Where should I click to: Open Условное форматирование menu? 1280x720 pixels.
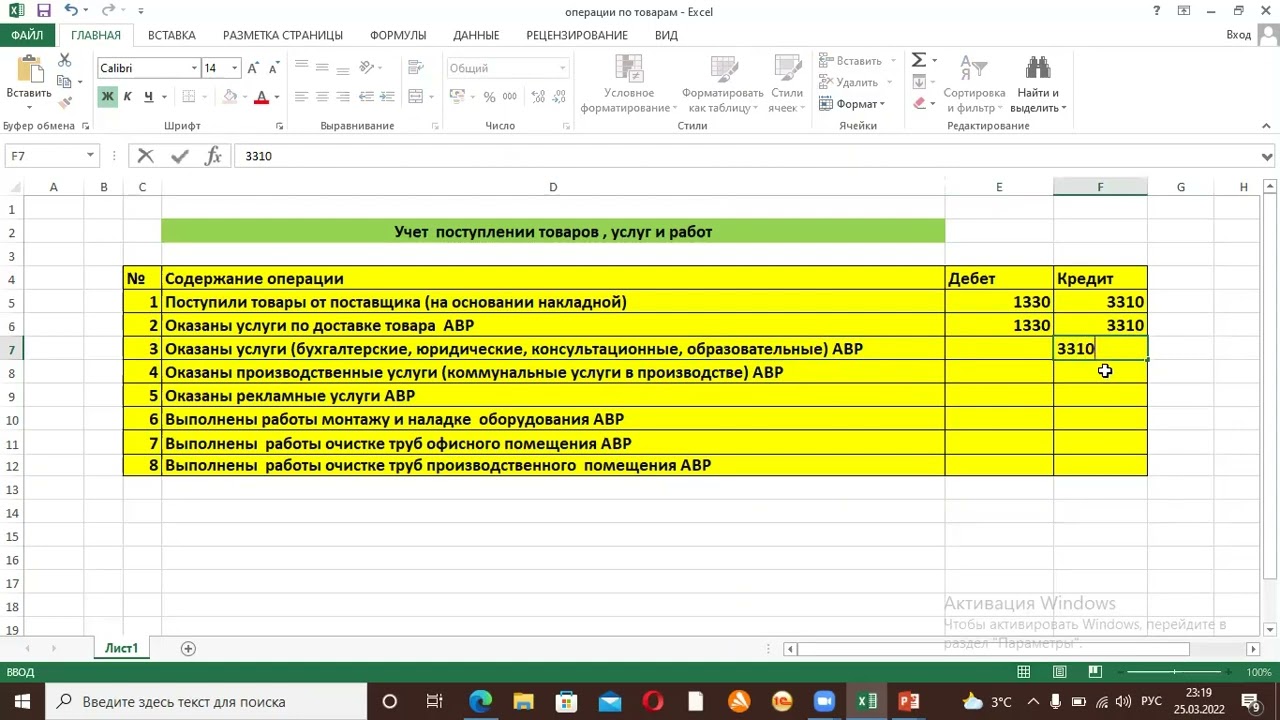[x=628, y=83]
